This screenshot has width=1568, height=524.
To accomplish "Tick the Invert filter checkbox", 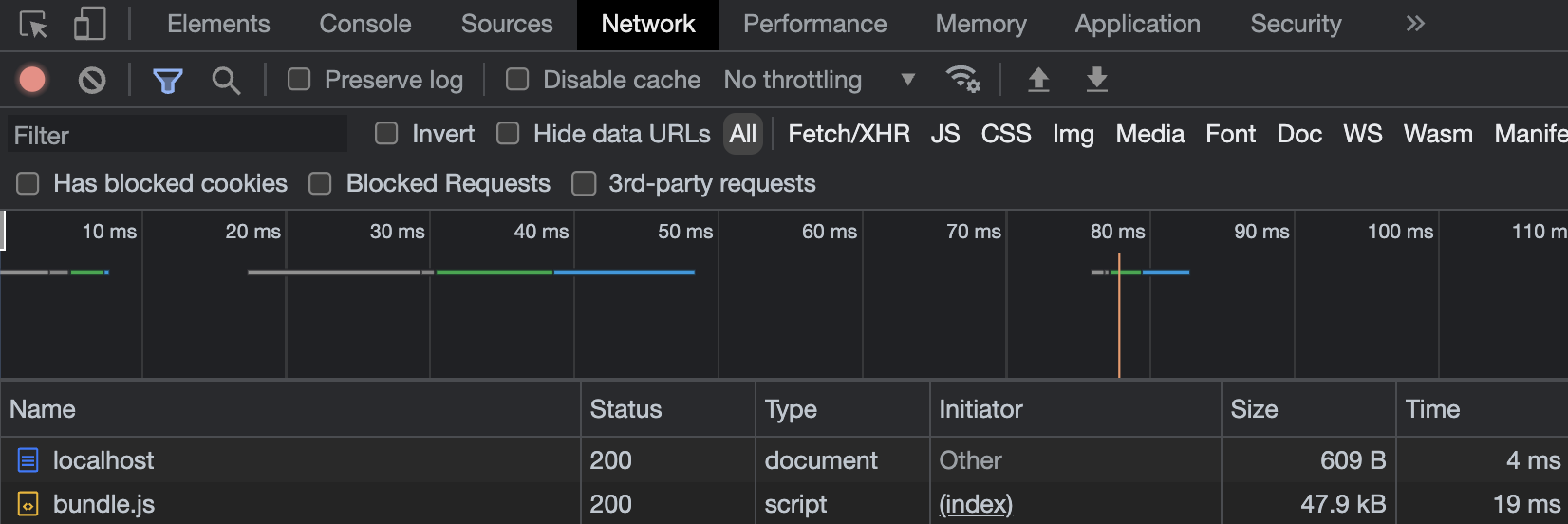I will pos(386,134).
